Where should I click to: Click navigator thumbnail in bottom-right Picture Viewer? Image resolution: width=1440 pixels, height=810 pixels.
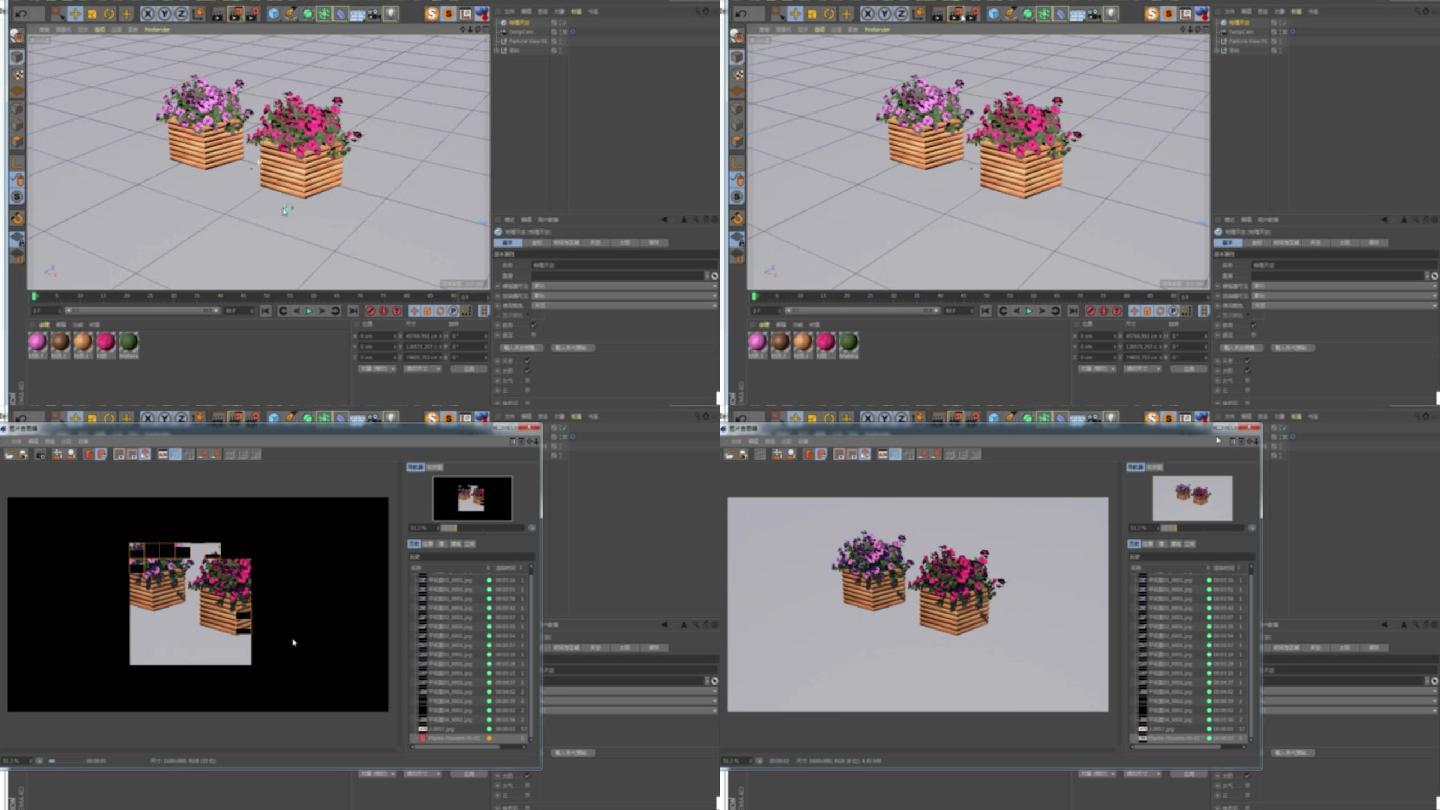pos(1192,498)
